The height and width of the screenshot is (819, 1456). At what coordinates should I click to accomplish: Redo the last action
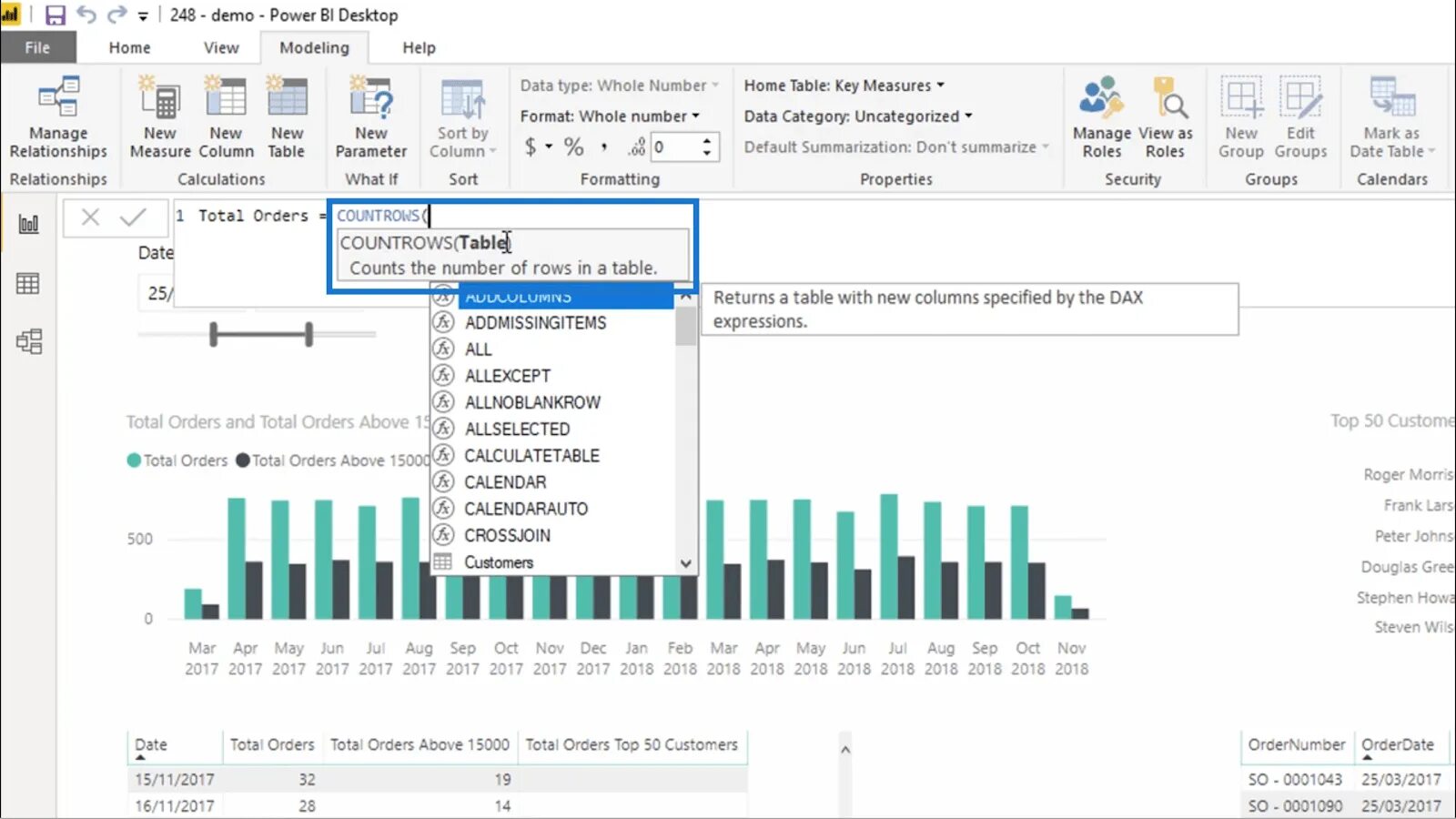[x=116, y=15]
